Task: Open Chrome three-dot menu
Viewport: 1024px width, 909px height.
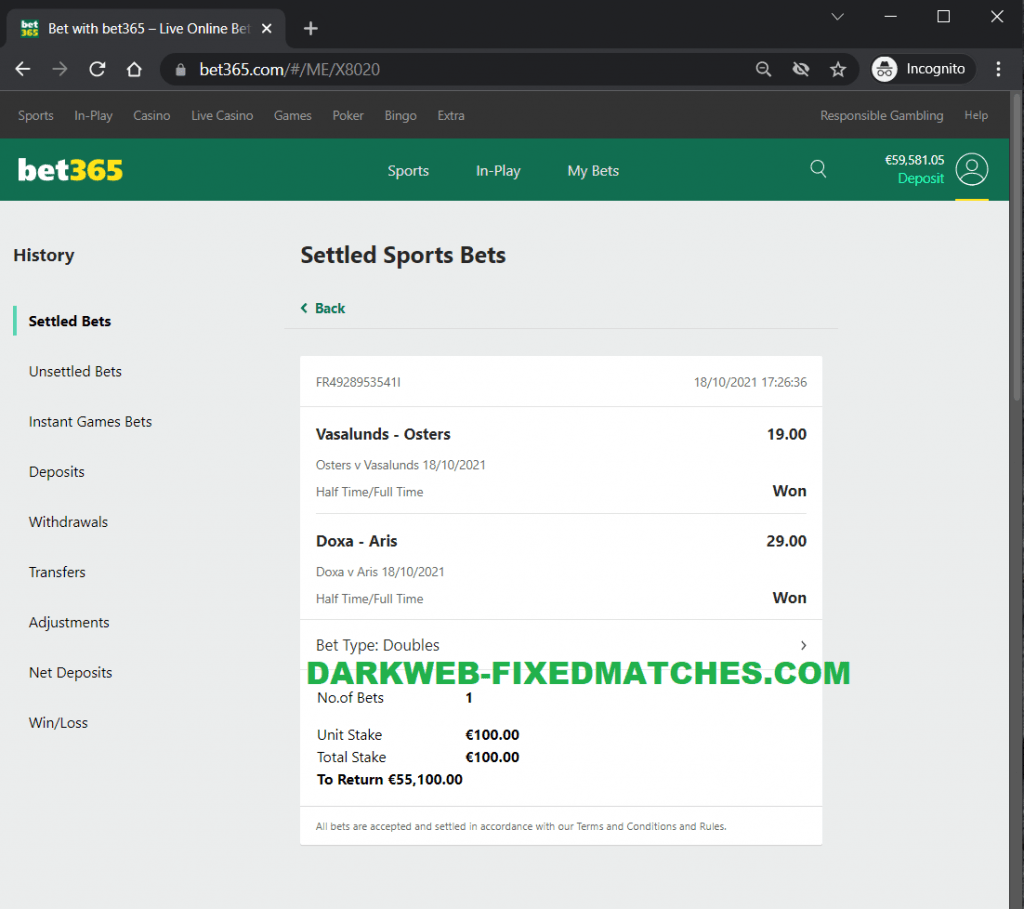Action: [x=998, y=69]
